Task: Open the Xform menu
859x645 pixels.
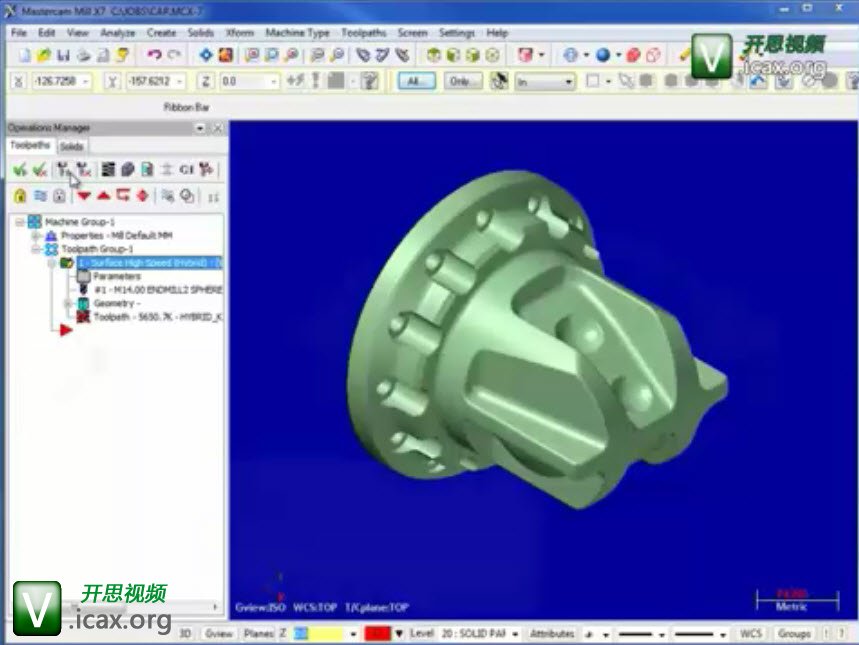Action: pos(239,33)
